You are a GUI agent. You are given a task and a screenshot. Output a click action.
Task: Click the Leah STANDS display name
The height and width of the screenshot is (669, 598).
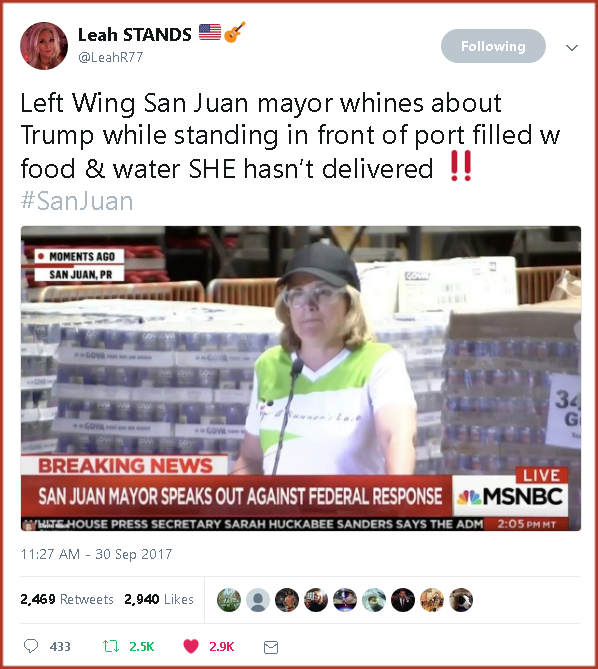tap(134, 35)
